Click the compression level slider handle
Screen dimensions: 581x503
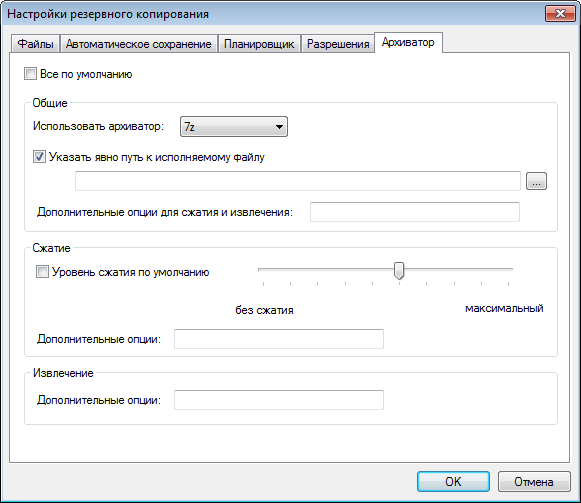click(399, 270)
